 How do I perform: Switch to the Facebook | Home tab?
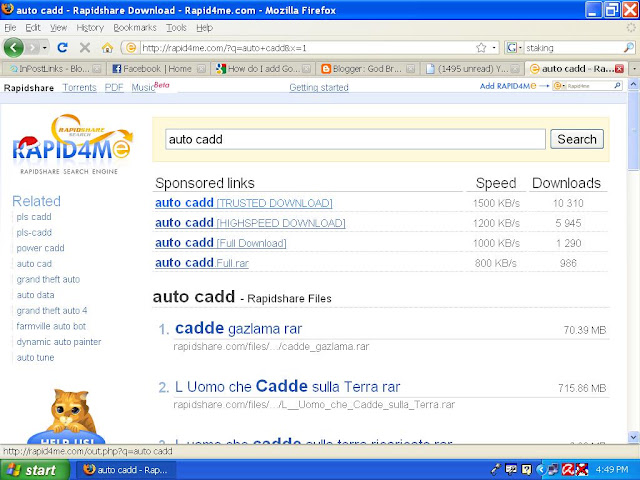click(x=157, y=69)
